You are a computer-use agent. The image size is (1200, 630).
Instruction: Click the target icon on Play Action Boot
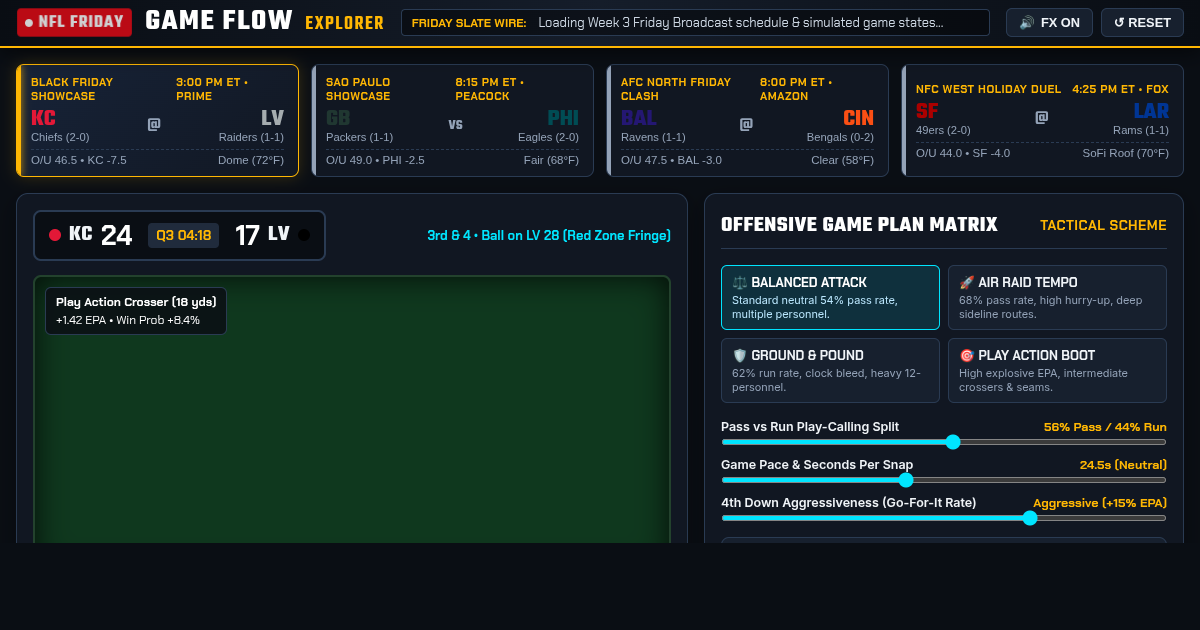(967, 355)
